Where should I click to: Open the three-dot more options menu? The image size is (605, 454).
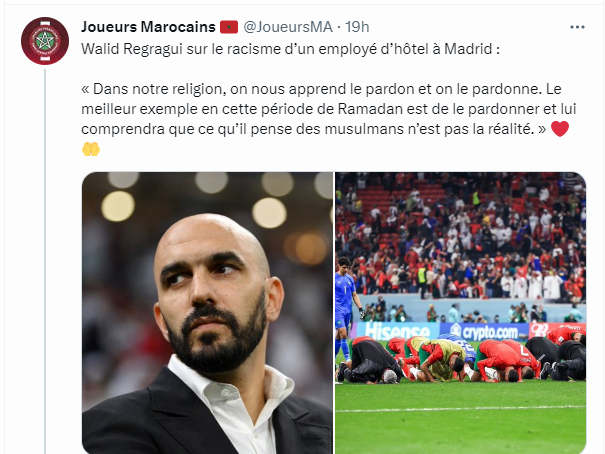click(x=577, y=27)
